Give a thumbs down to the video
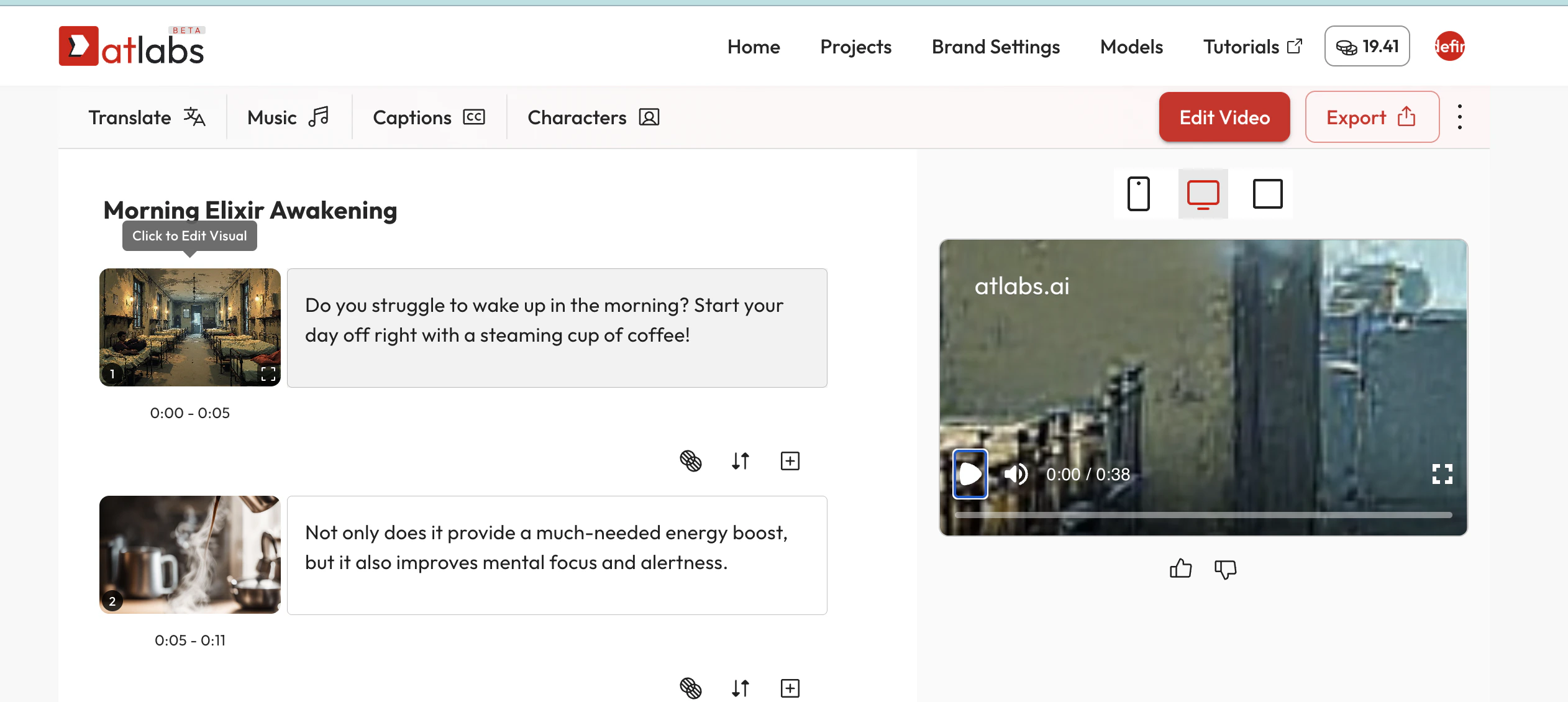Viewport: 1568px width, 702px height. click(1224, 568)
